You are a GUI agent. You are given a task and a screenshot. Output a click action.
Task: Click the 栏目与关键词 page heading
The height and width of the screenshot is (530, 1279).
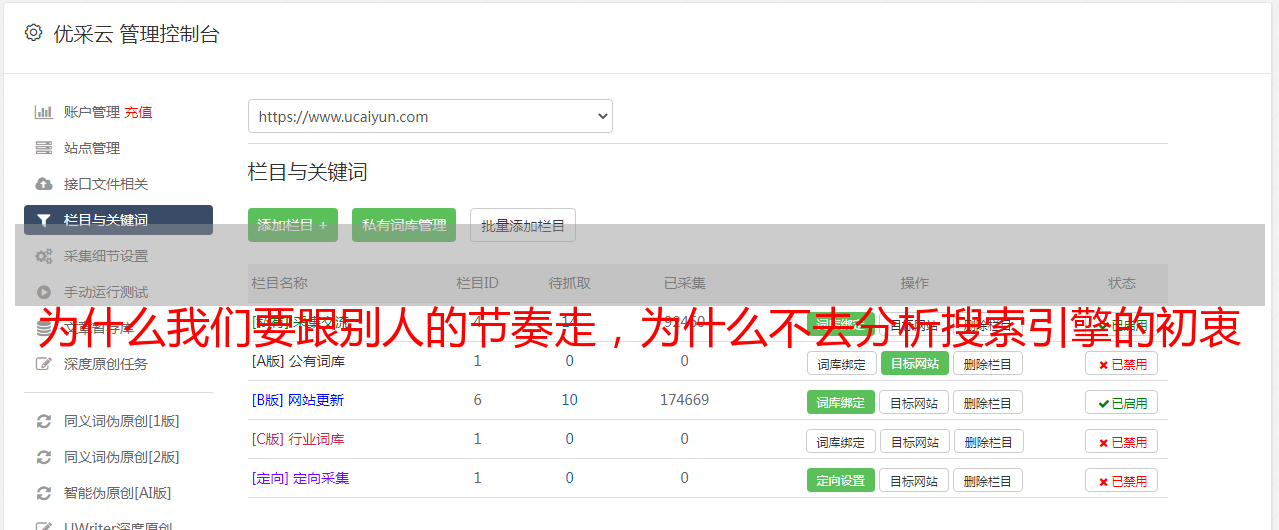(x=308, y=172)
